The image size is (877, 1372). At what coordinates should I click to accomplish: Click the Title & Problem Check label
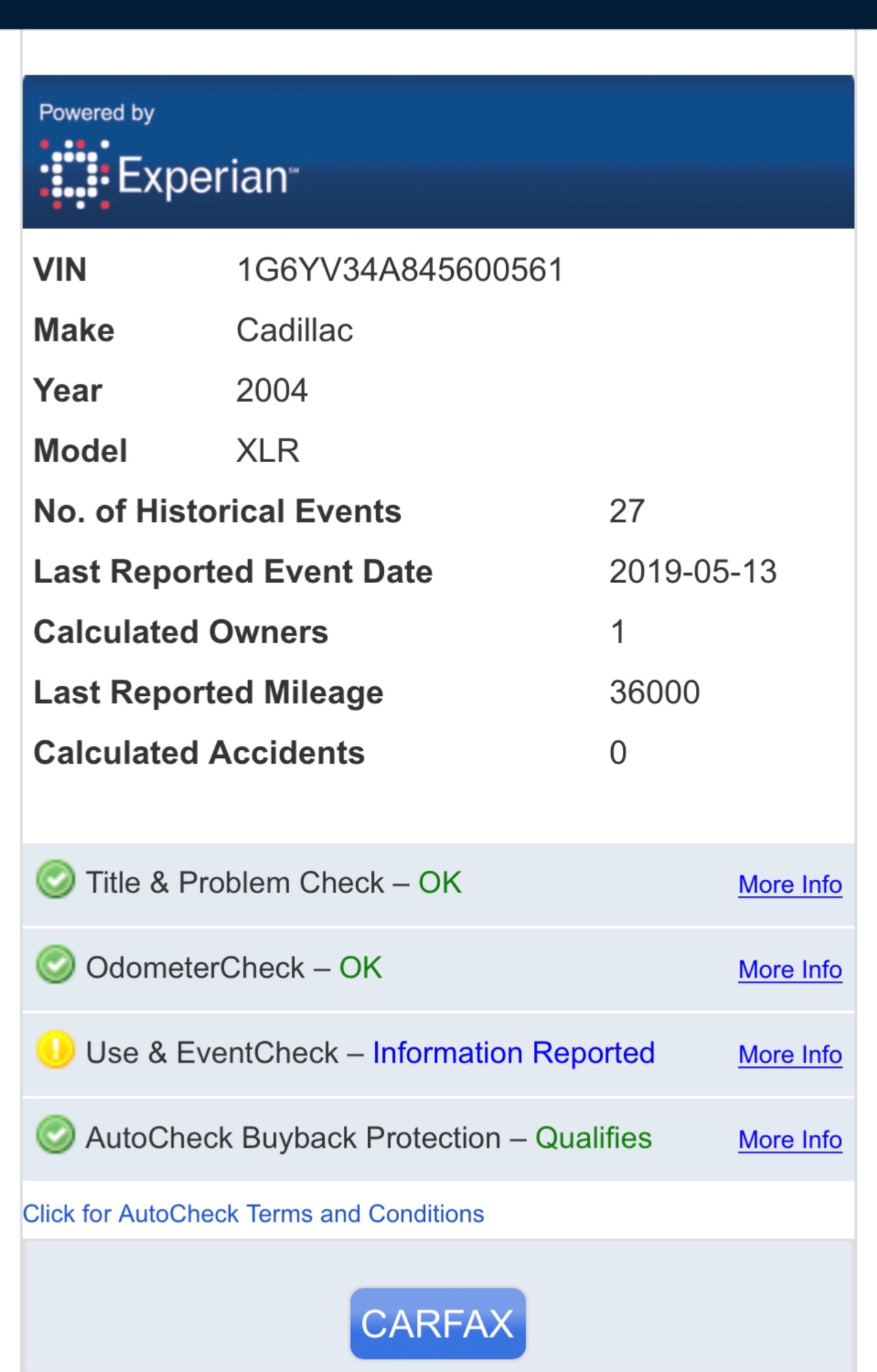pos(234,883)
